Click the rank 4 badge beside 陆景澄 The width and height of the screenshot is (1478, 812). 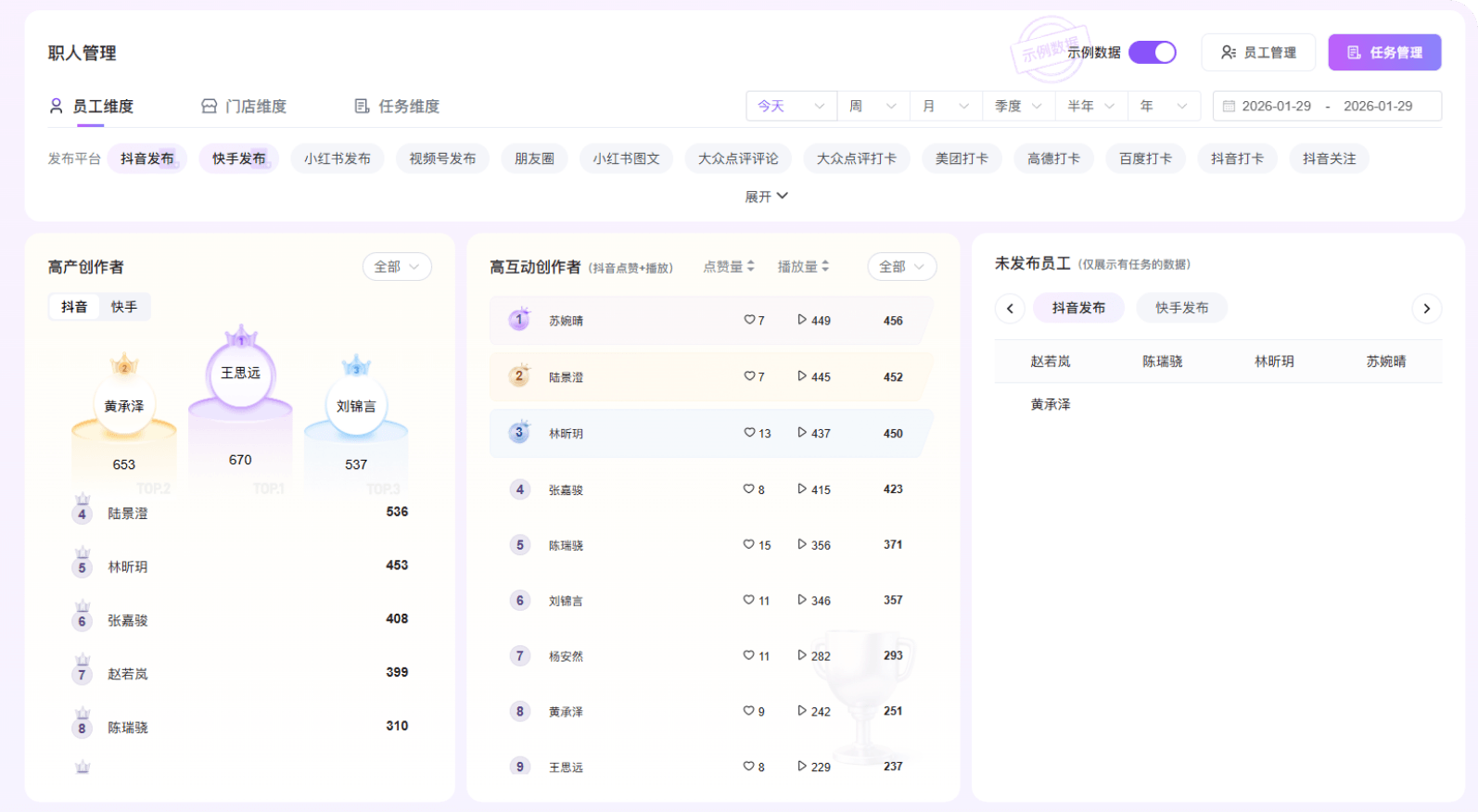pyautogui.click(x=83, y=513)
